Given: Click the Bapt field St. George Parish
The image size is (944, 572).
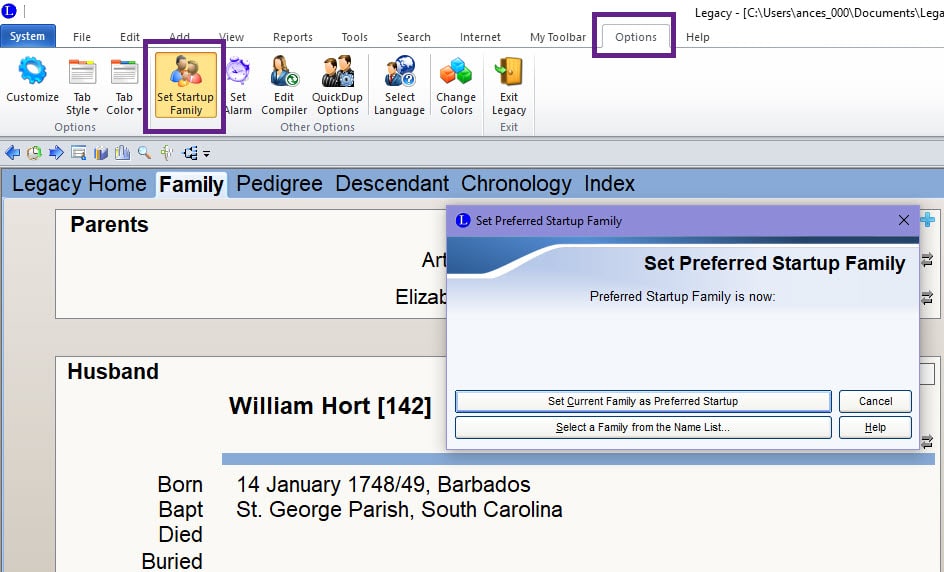Looking at the screenshot, I should 399,509.
